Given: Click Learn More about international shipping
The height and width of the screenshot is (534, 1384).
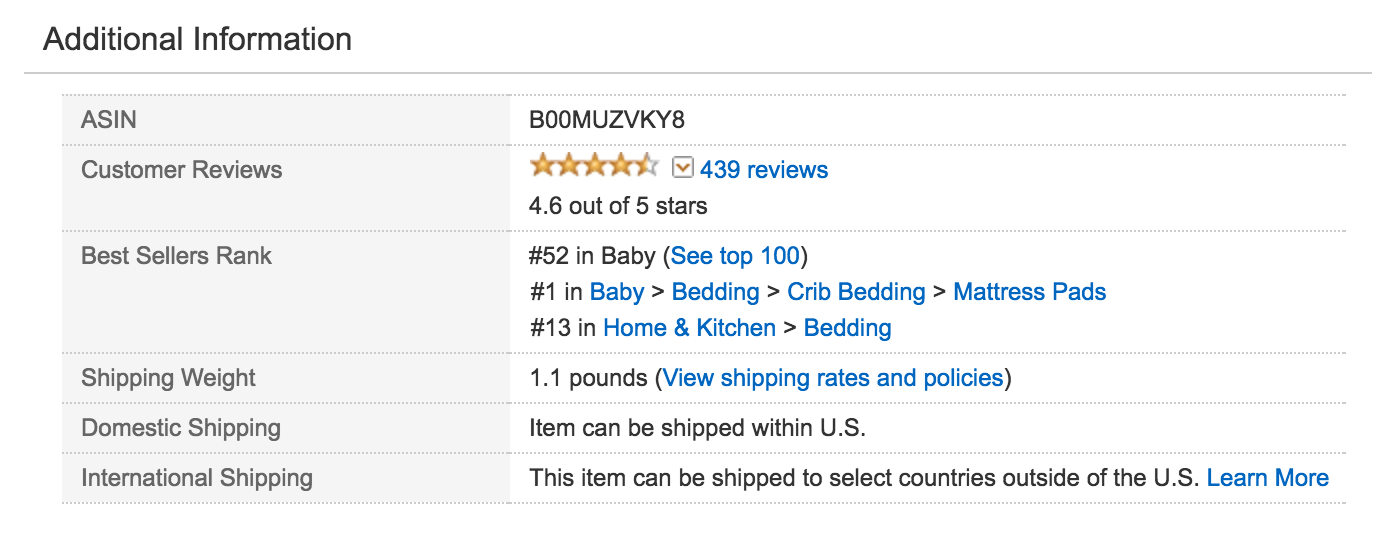Looking at the screenshot, I should [x=1267, y=478].
